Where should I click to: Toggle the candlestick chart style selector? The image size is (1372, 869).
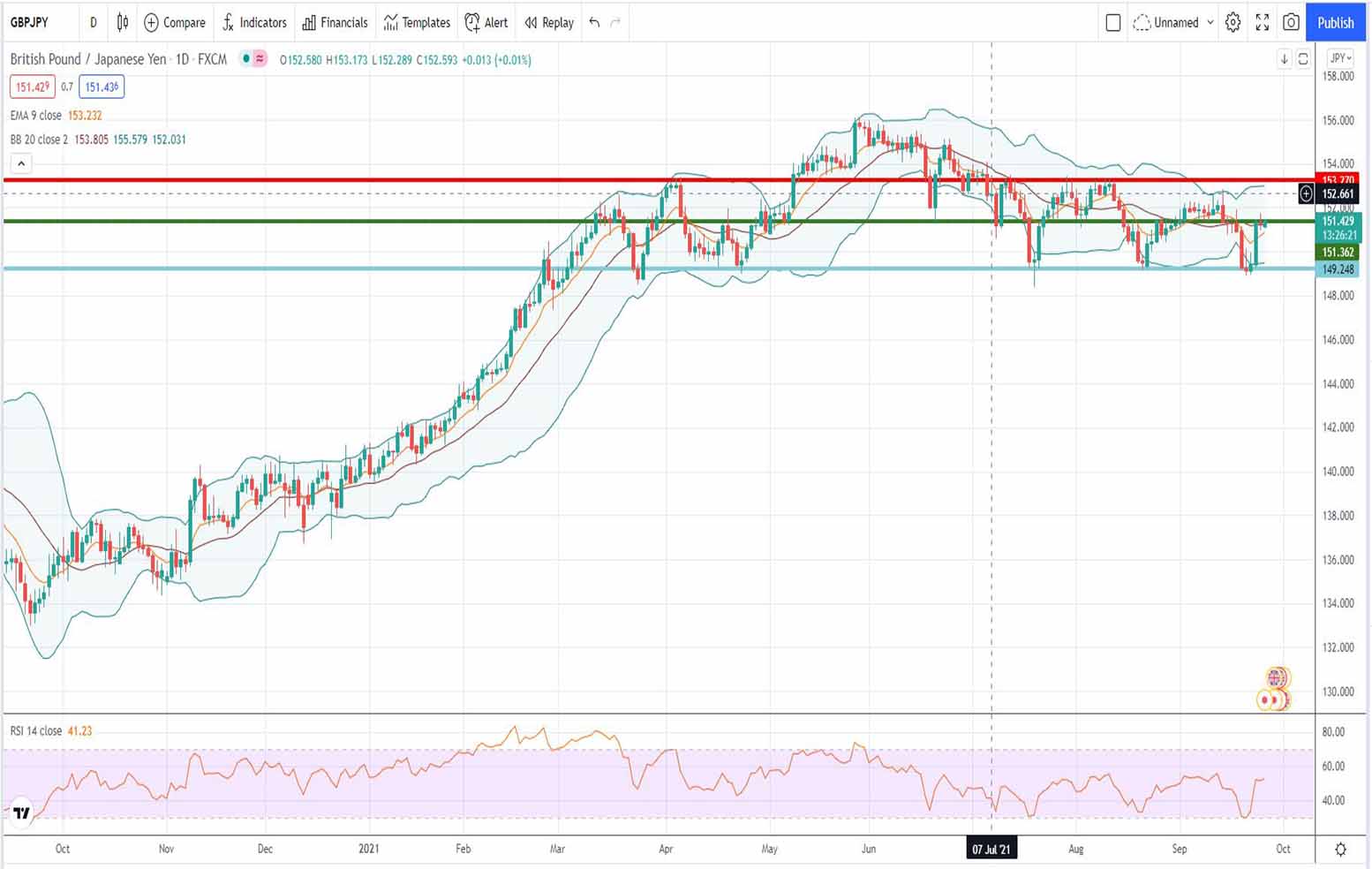tap(121, 23)
